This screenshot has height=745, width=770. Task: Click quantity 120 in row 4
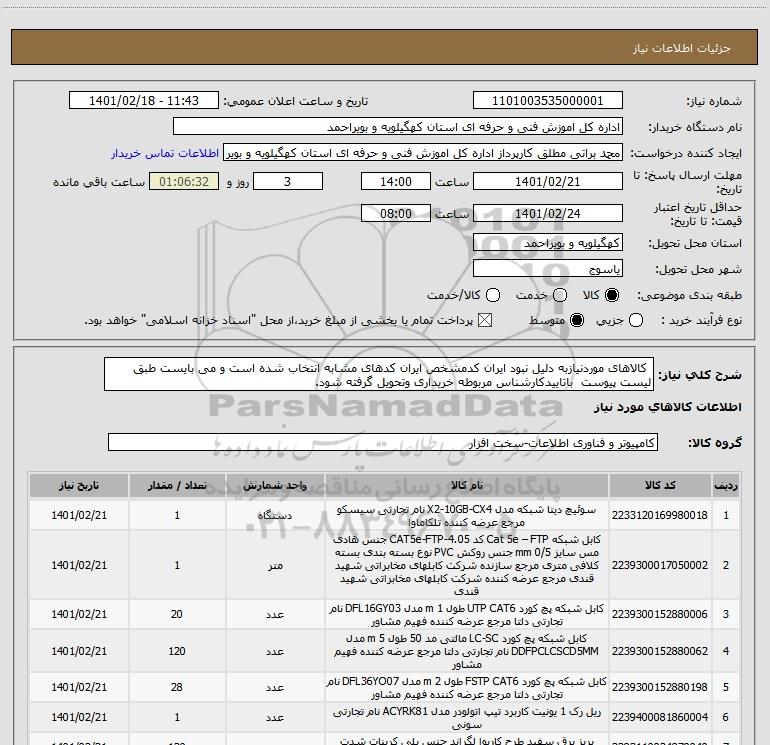coord(177,651)
